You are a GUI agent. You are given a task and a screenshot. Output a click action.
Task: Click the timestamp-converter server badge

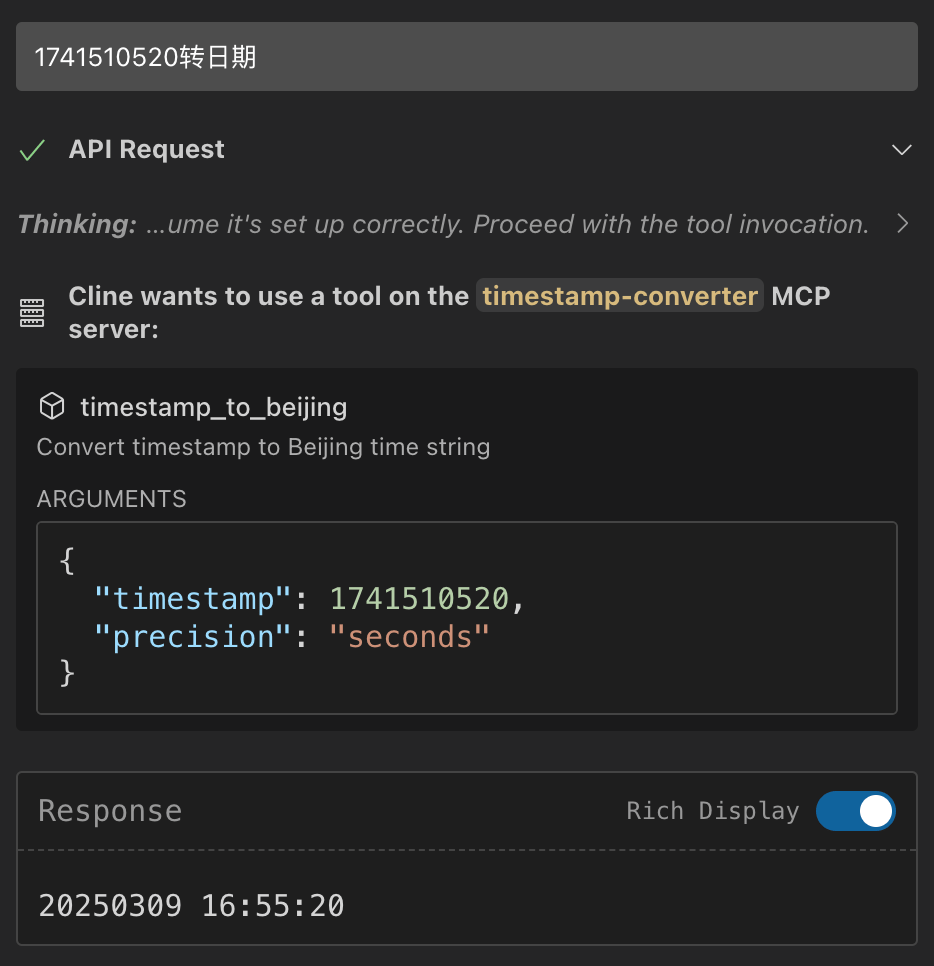coord(619,296)
